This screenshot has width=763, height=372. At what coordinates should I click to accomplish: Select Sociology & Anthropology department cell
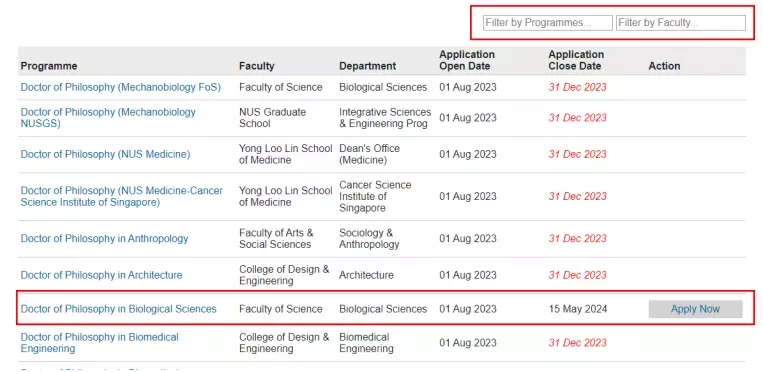369,239
